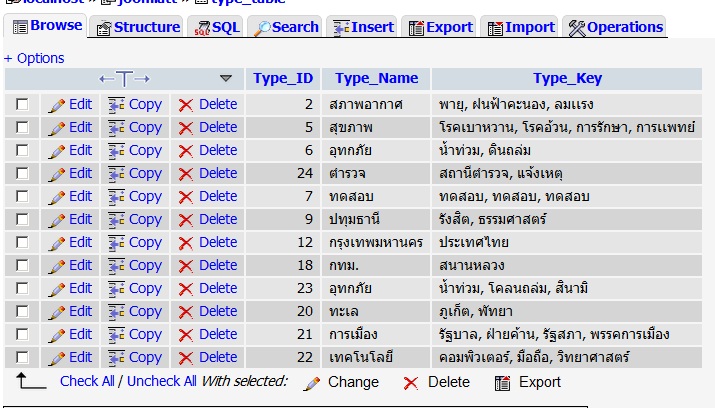
Task: Tick the checkbox for row Type_ID 7
Action: click(x=22, y=196)
